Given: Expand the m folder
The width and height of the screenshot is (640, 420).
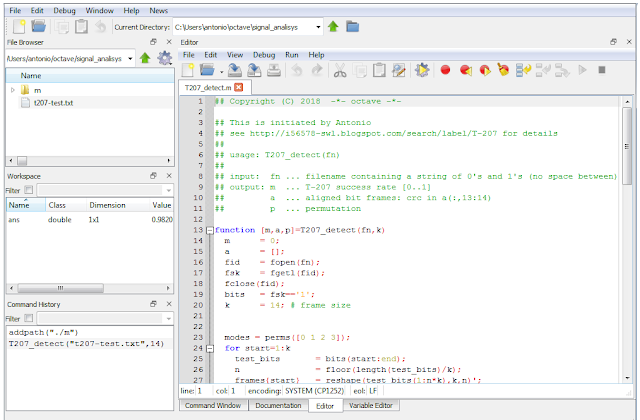Looking at the screenshot, I should coord(13,90).
